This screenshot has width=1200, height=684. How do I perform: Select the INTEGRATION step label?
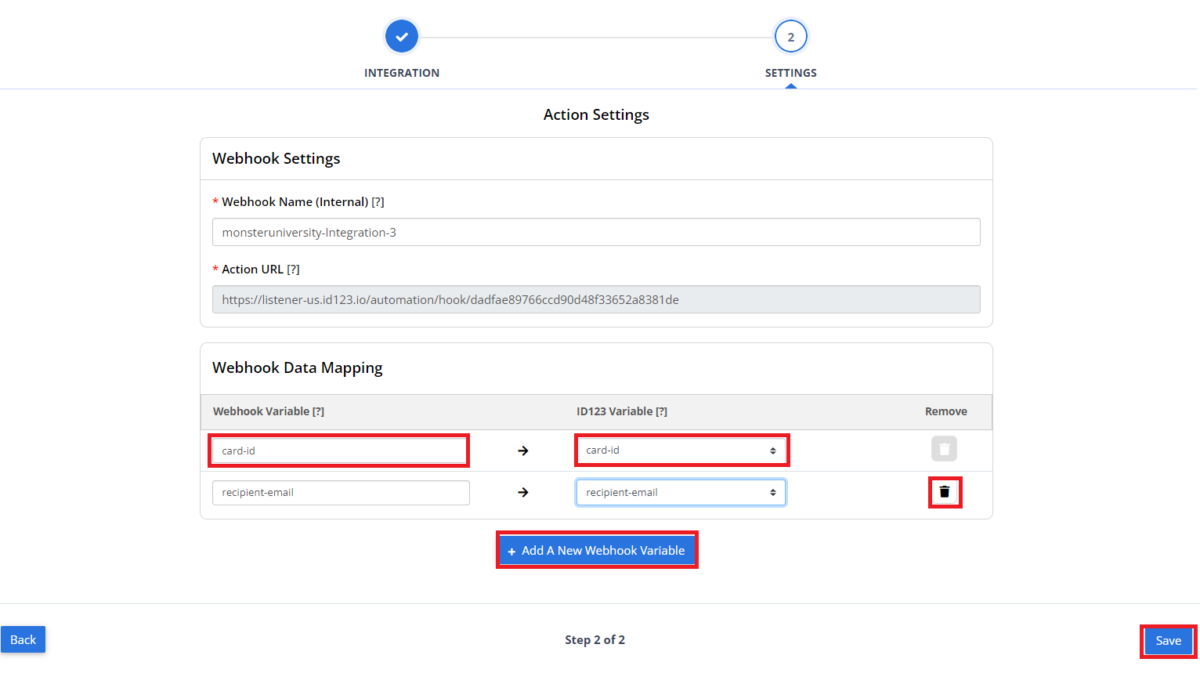click(402, 72)
